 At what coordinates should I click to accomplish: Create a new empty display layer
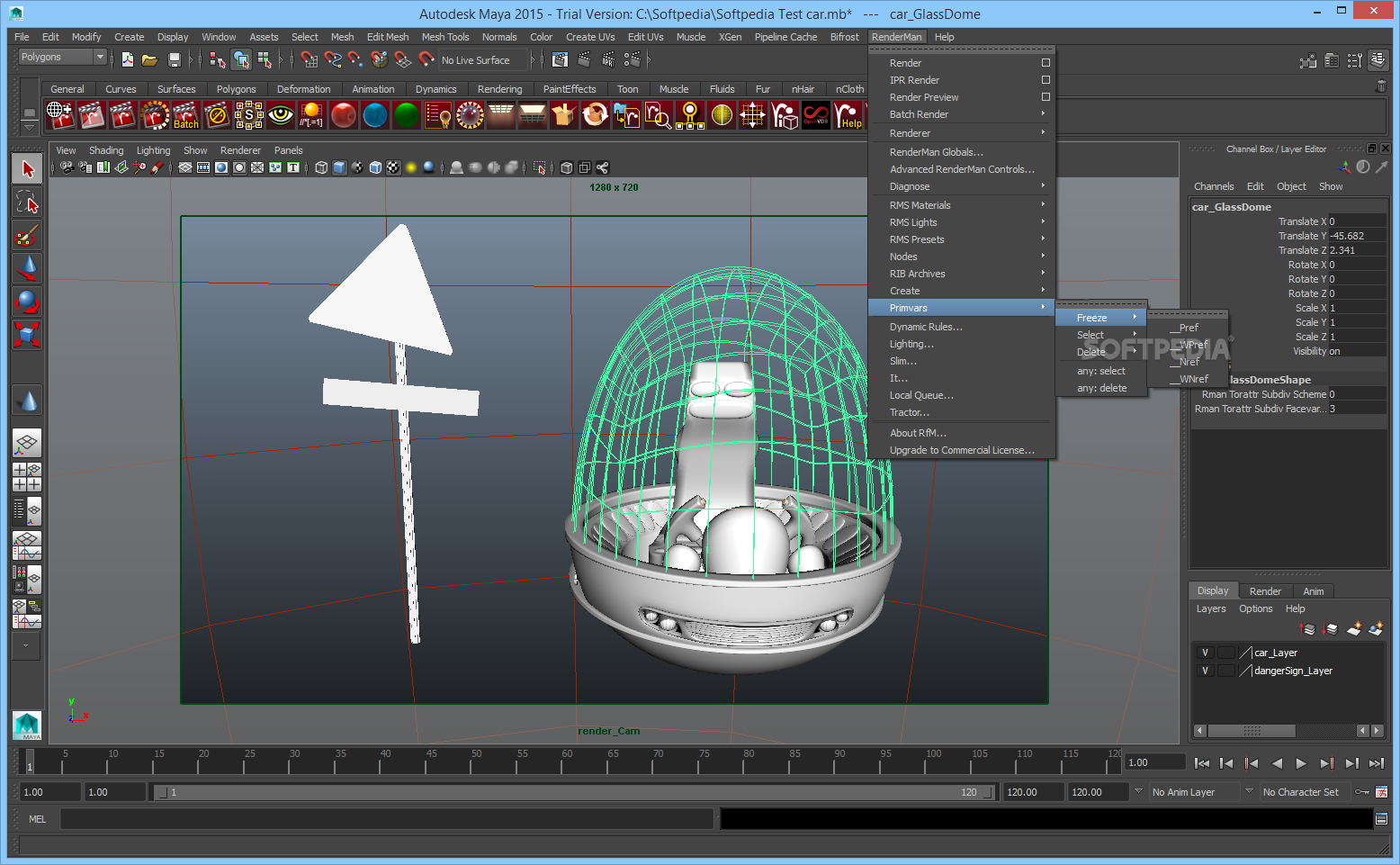[1353, 629]
